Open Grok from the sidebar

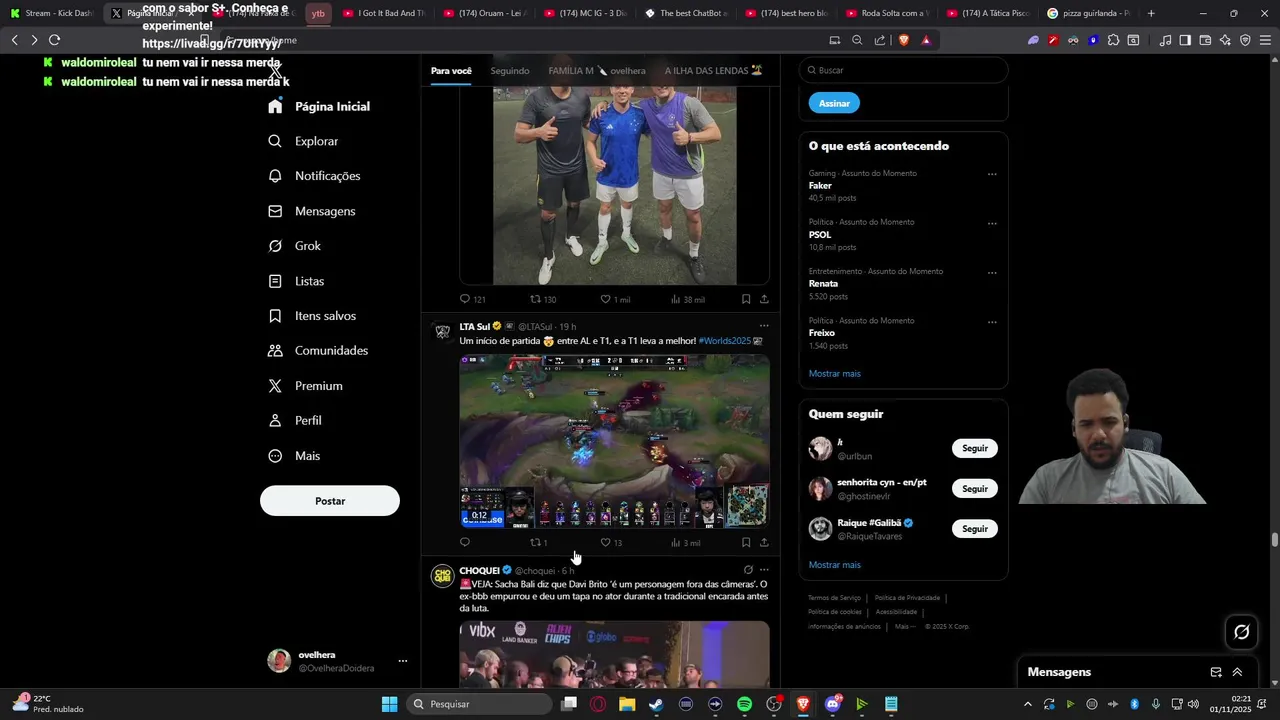point(295,246)
